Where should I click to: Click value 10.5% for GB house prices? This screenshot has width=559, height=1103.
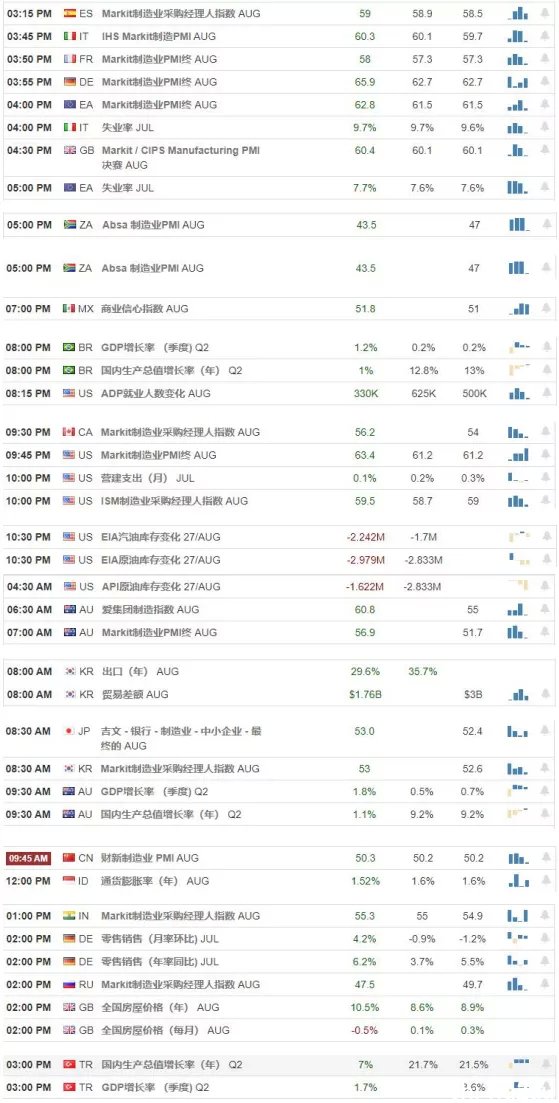click(x=365, y=1007)
